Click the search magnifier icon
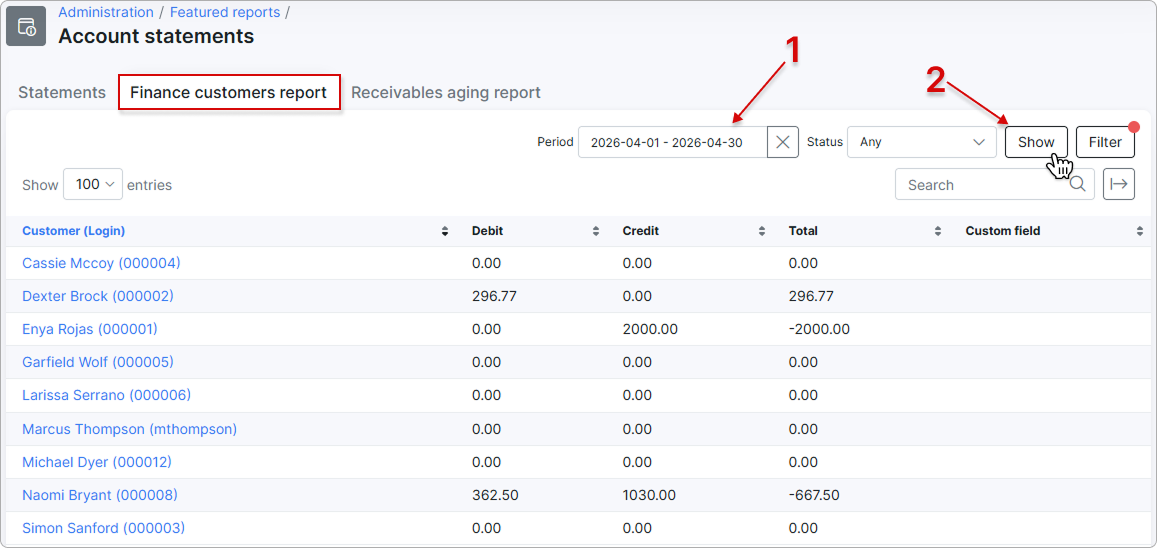The height and width of the screenshot is (548, 1157). 1077,184
